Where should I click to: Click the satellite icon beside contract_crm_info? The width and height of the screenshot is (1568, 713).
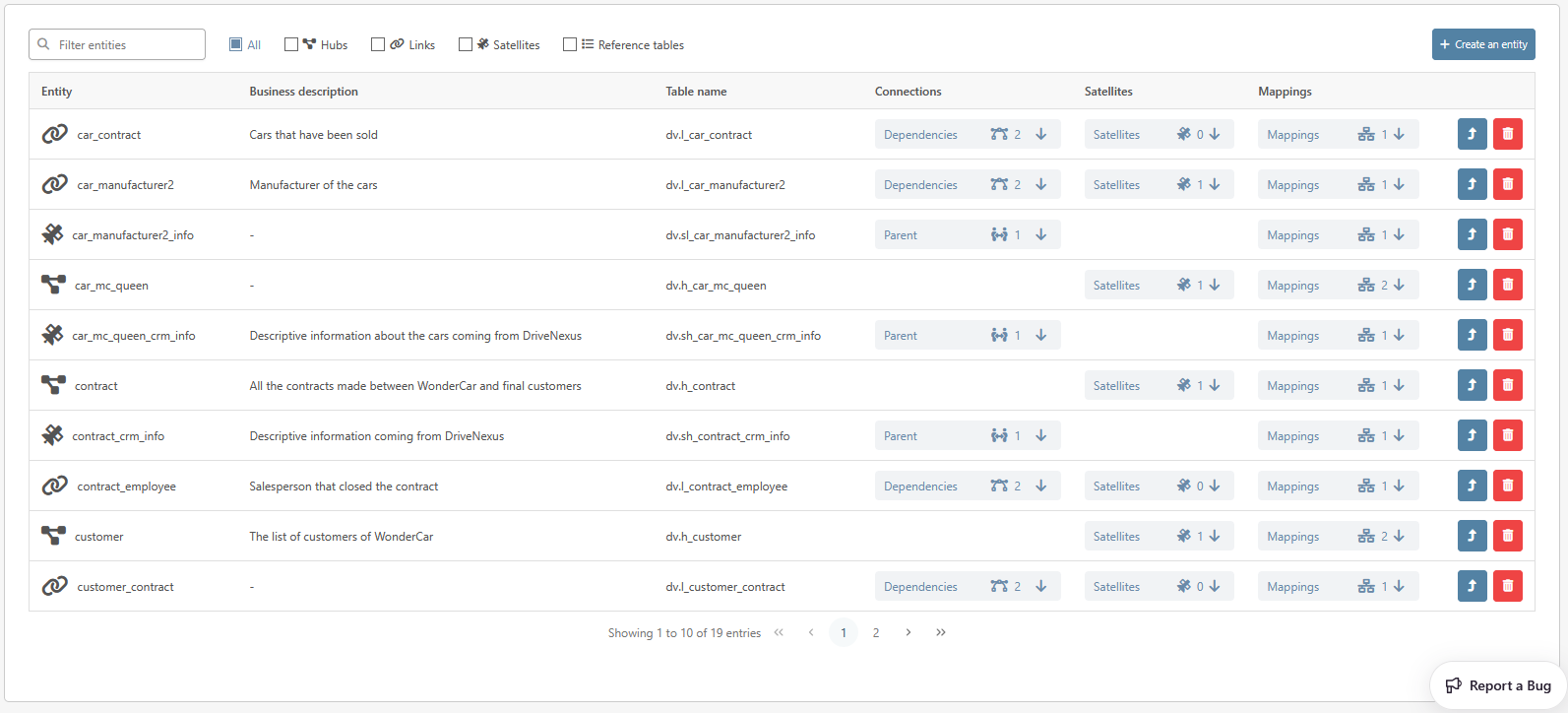(52, 435)
